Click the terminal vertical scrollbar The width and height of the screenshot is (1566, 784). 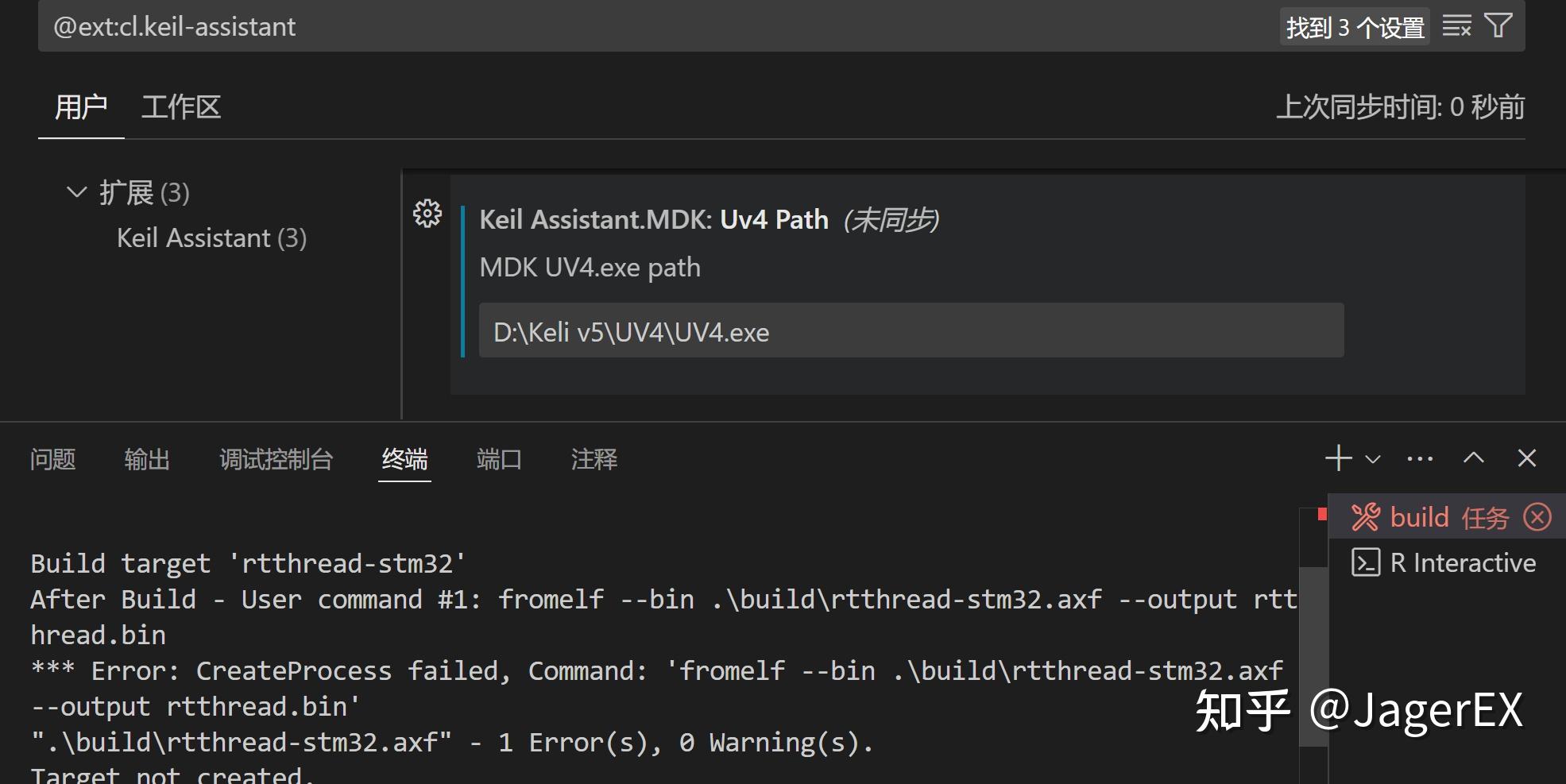[1313, 656]
